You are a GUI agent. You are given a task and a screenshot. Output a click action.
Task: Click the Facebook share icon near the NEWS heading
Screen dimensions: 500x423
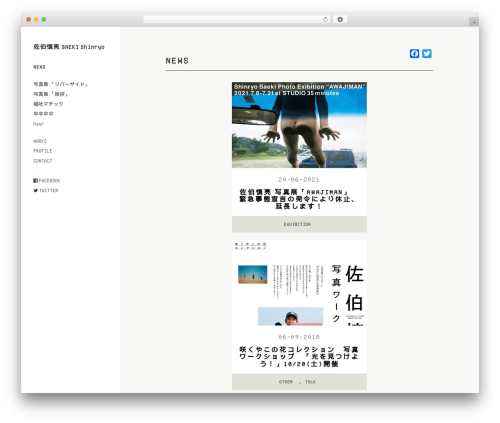tap(414, 54)
